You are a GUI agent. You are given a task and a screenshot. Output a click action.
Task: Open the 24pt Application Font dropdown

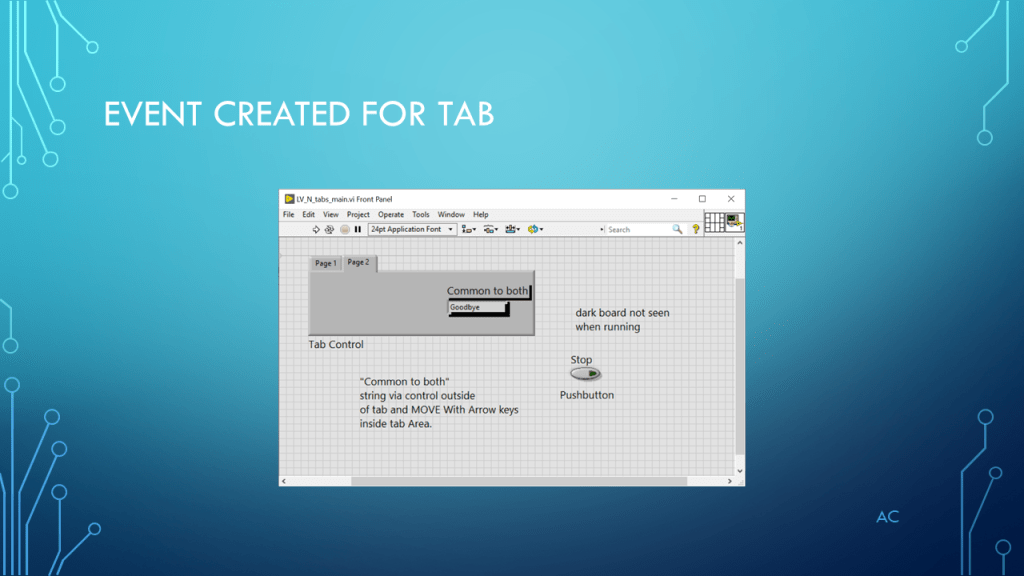[412, 229]
